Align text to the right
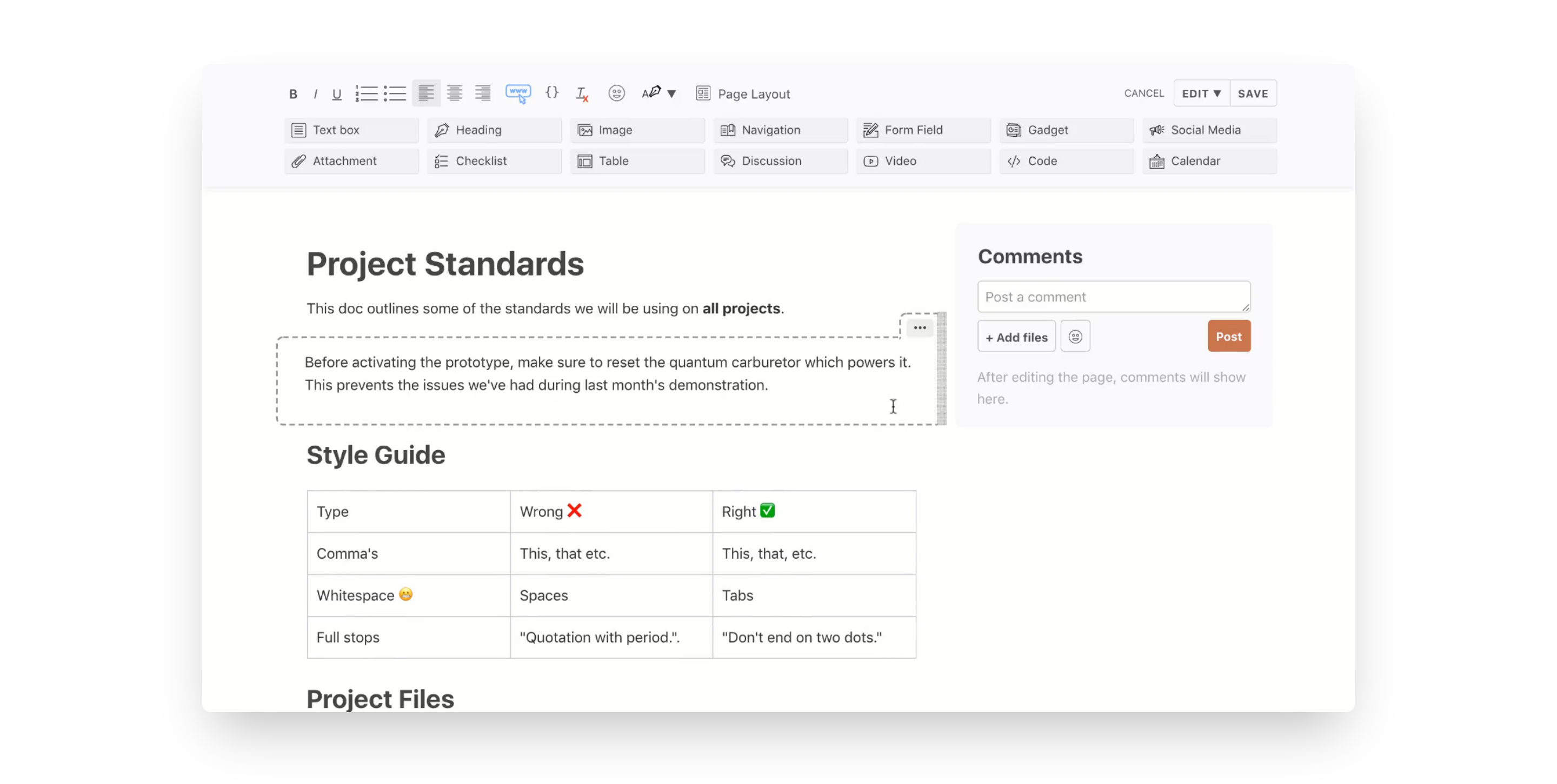The height and width of the screenshot is (784, 1557). click(482, 93)
